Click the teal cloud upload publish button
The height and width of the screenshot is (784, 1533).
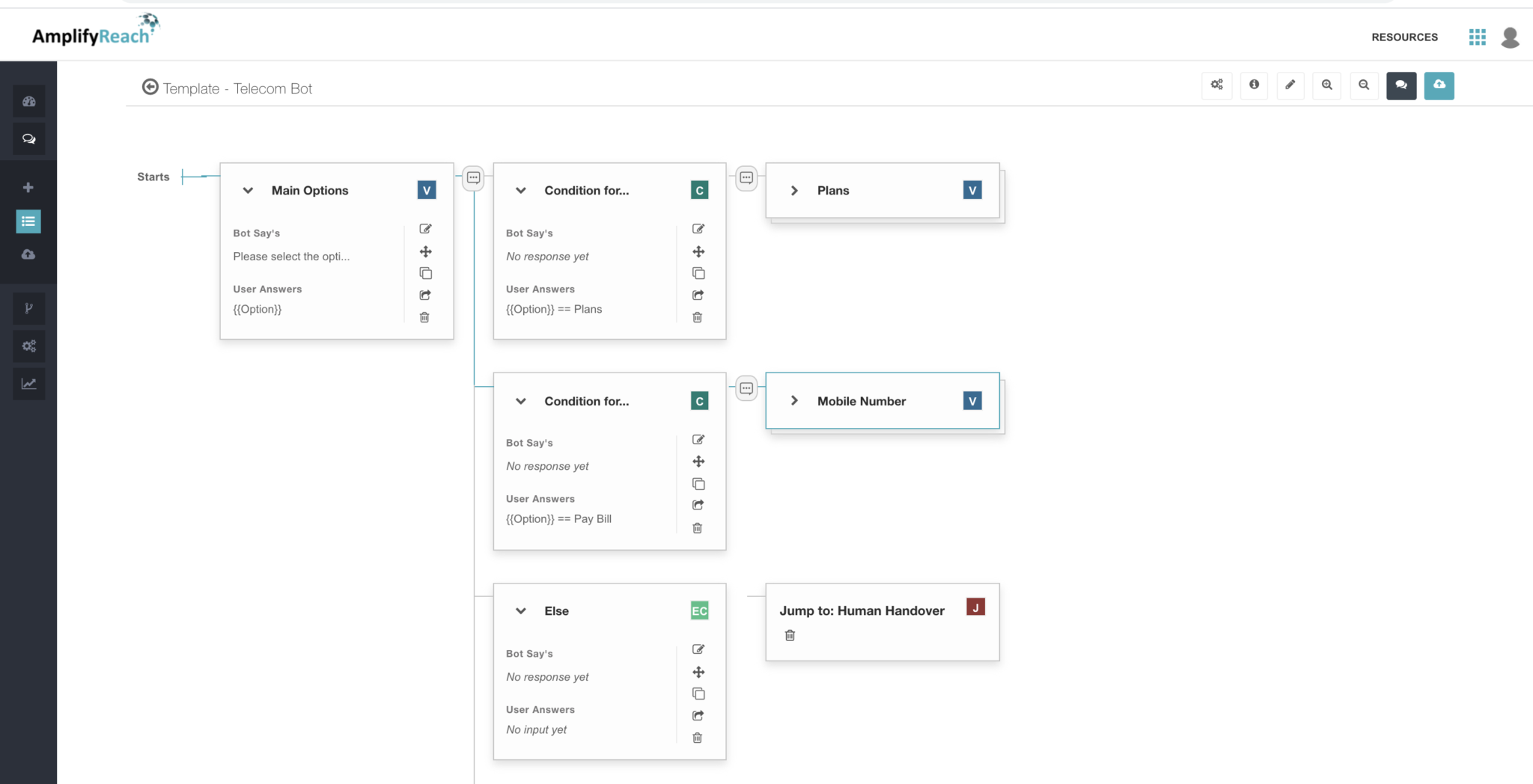tap(1439, 85)
